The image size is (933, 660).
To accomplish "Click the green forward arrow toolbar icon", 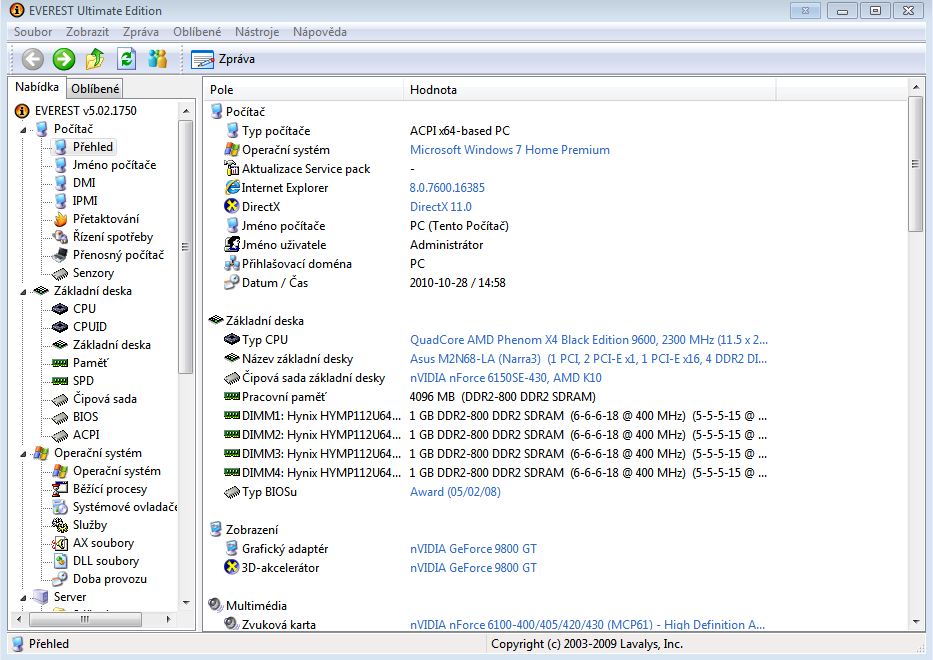I will click(64, 59).
